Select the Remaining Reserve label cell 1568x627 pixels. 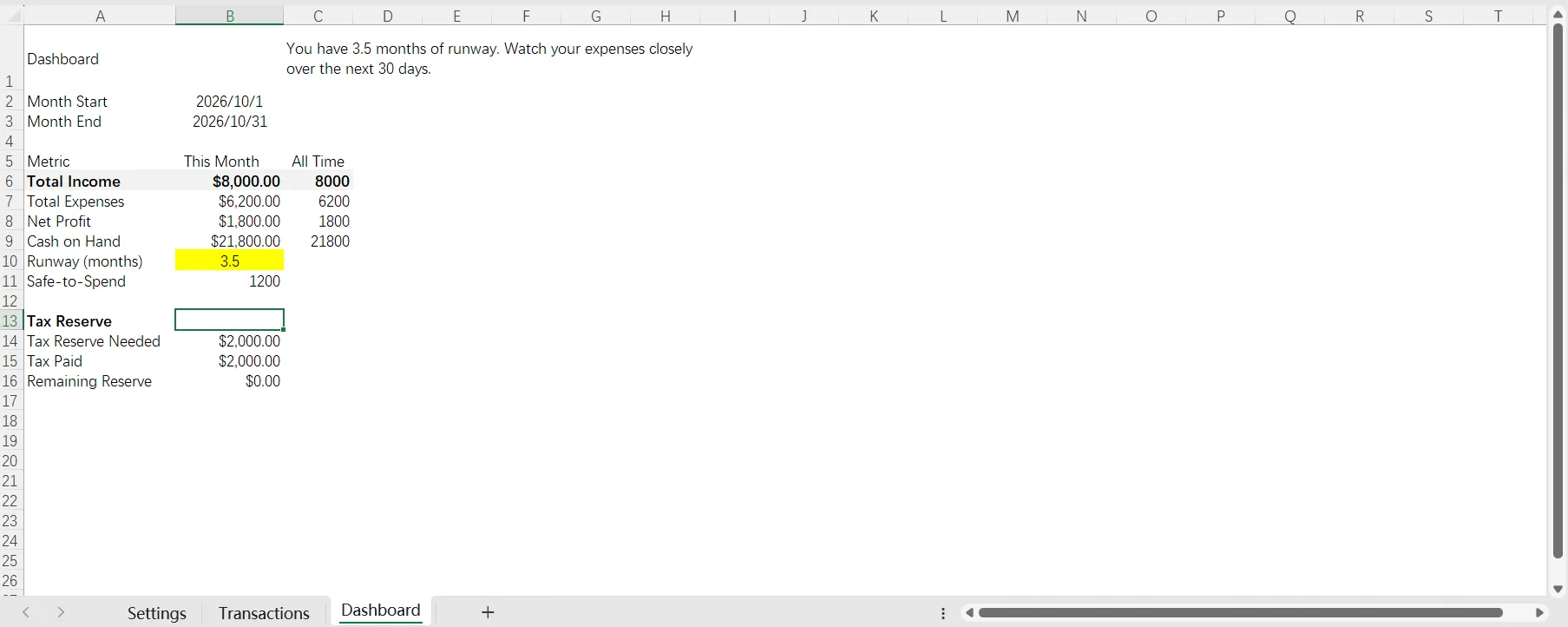tap(100, 381)
